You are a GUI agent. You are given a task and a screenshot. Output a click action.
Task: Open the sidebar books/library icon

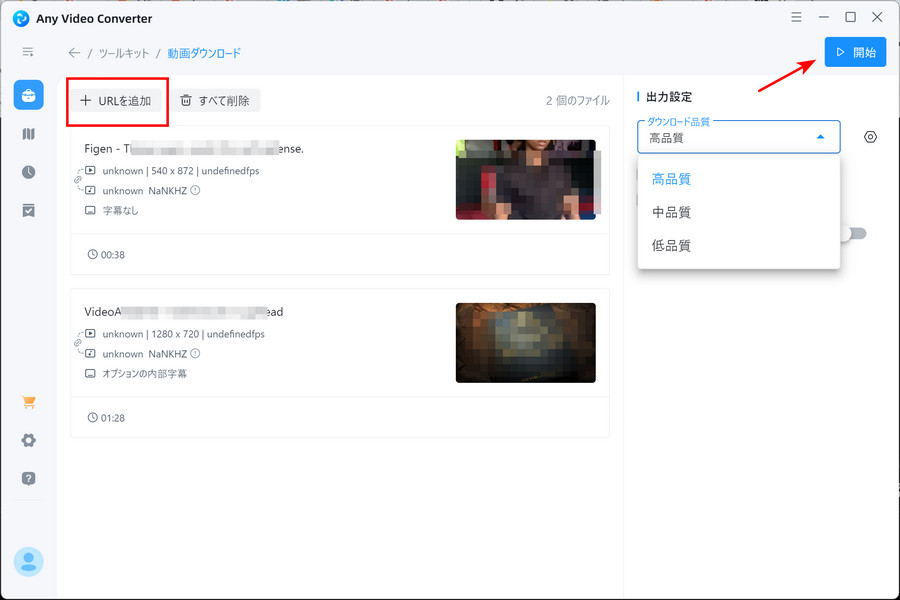pos(29,134)
